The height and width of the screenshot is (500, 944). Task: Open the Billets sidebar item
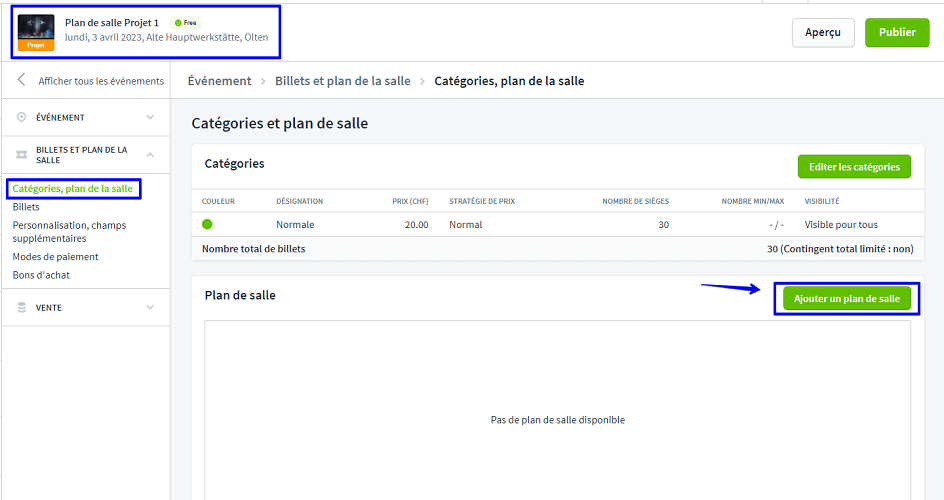tap(26, 207)
